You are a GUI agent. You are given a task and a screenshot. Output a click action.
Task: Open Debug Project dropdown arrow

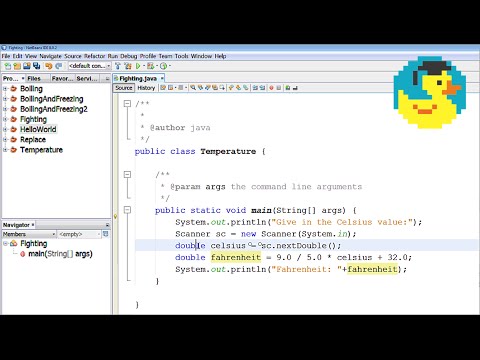157,66
